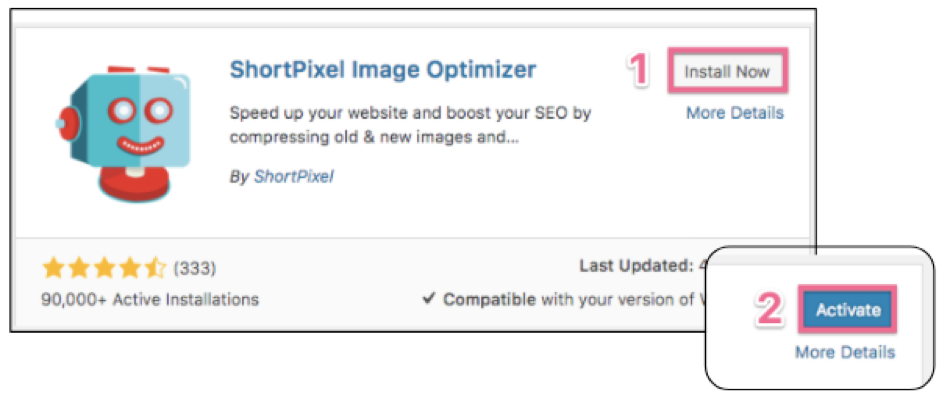Click the third rating star
The width and height of the screenshot is (949, 404).
pyautogui.click(x=104, y=268)
